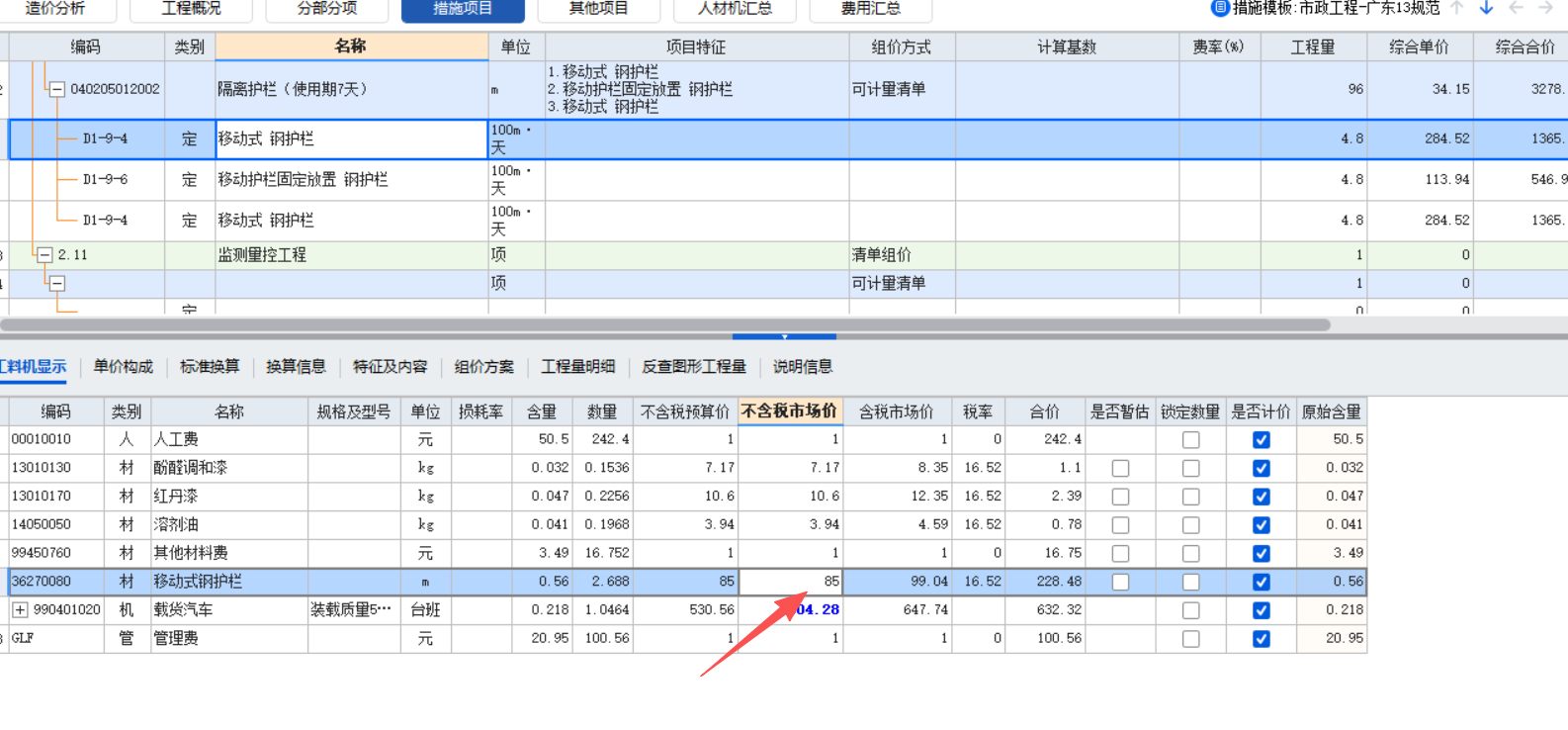Click the blue 04.28 price of 载货汽车

[818, 610]
